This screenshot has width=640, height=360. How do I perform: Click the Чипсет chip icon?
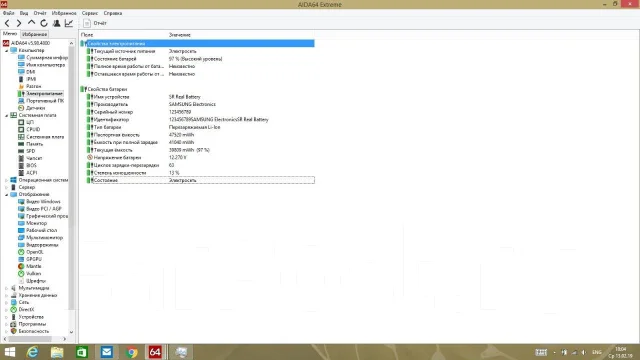[x=21, y=158]
